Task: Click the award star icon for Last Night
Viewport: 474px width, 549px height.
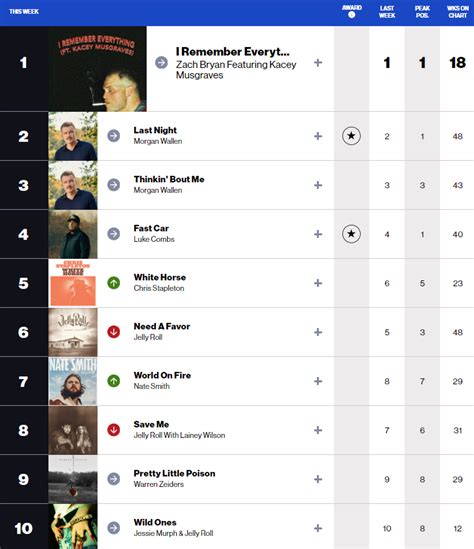Action: [x=351, y=136]
